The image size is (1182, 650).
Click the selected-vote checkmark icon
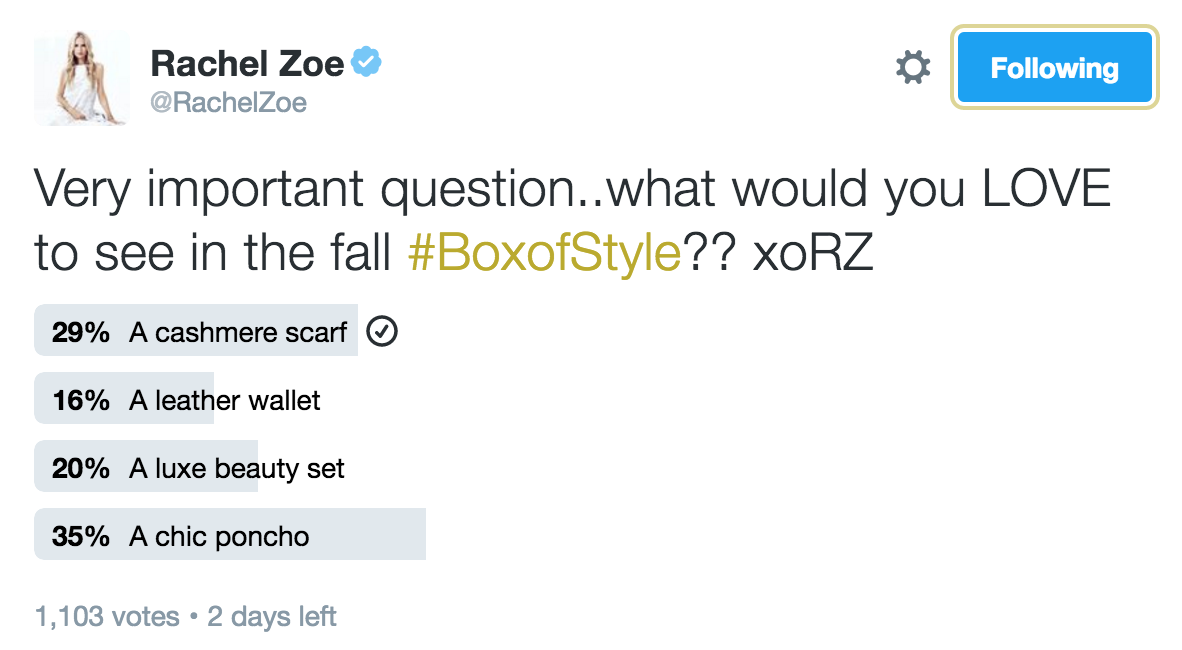click(382, 332)
